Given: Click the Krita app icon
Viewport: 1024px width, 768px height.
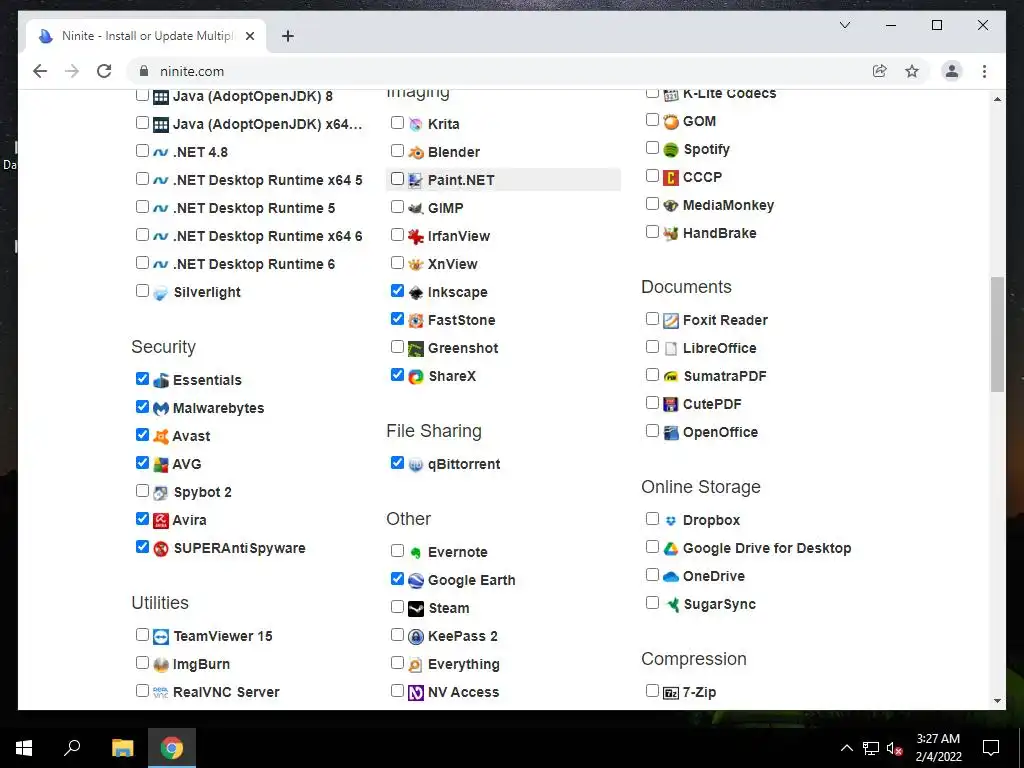Looking at the screenshot, I should (x=416, y=124).
